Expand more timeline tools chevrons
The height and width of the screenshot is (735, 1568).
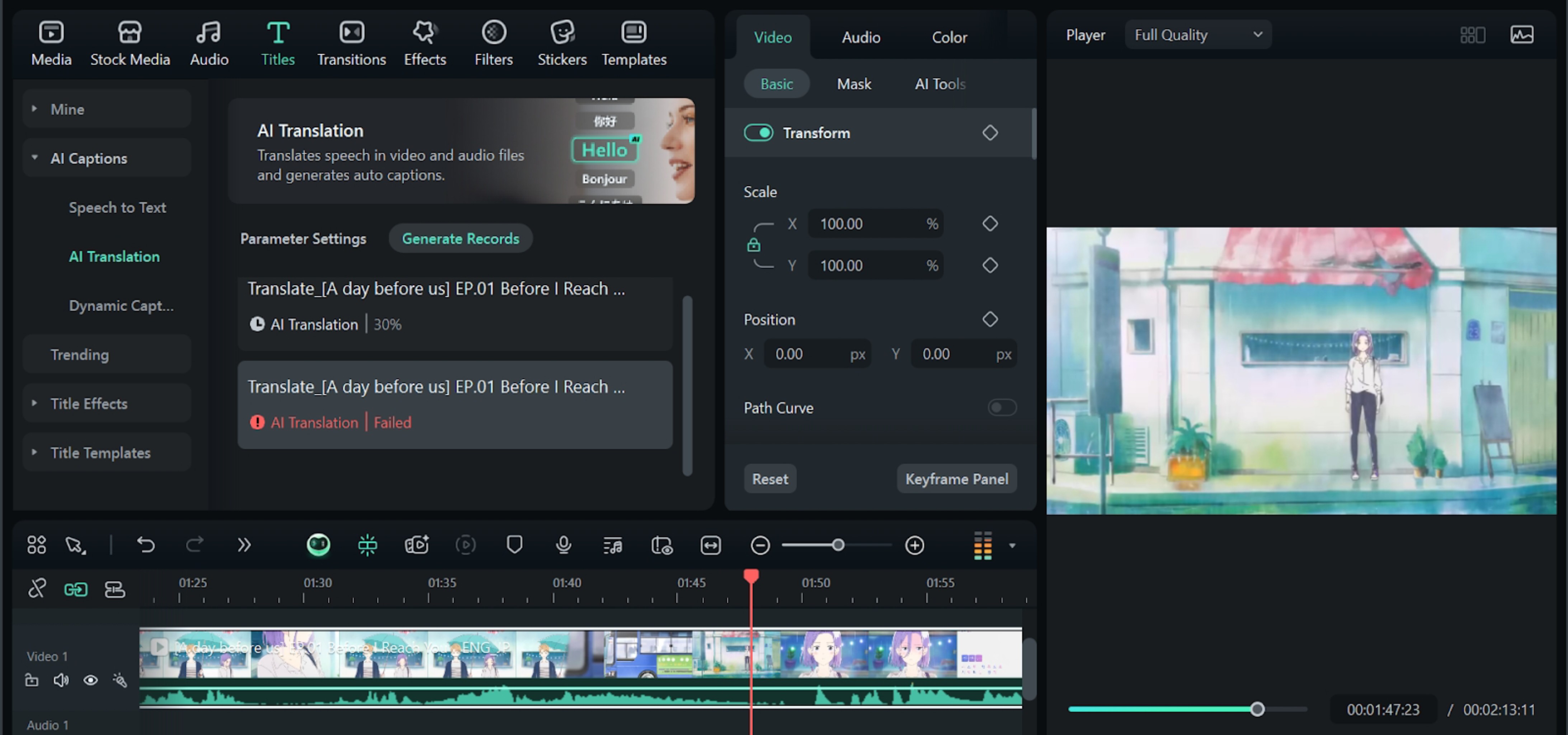(x=244, y=544)
